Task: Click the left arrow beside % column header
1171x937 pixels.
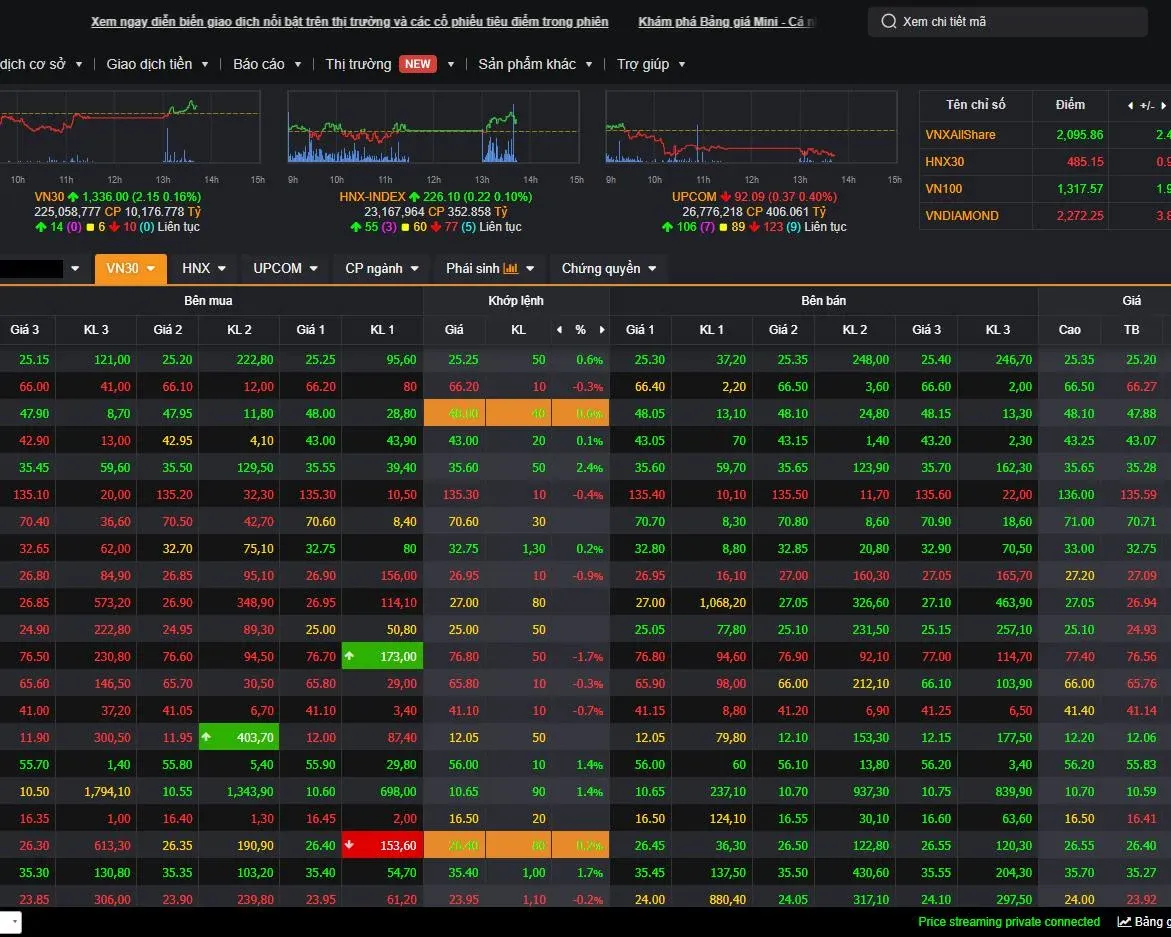Action: (559, 330)
